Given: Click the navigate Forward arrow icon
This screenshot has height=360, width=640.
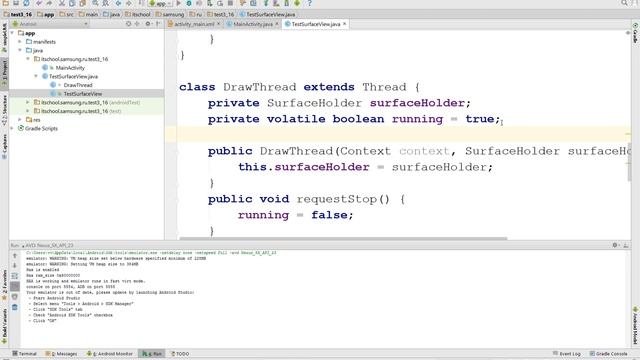Looking at the screenshot, I should click(x=129, y=3).
